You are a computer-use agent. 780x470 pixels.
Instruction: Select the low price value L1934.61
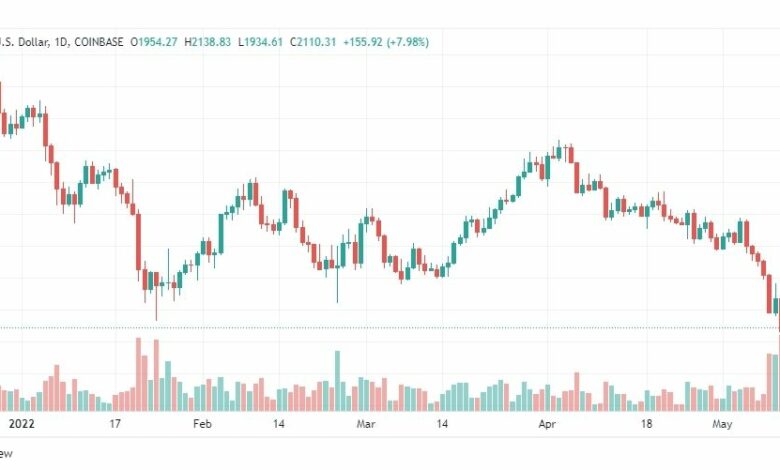[260, 42]
